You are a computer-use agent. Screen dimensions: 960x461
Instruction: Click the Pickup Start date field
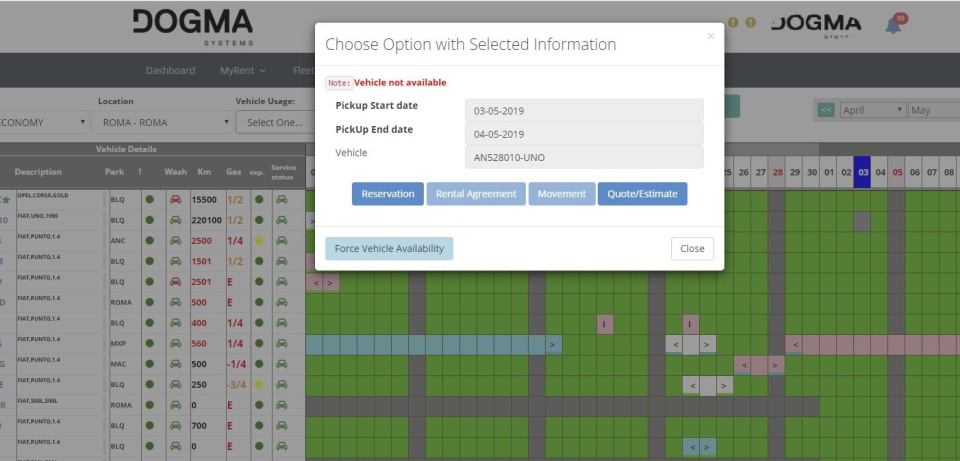click(x=584, y=111)
